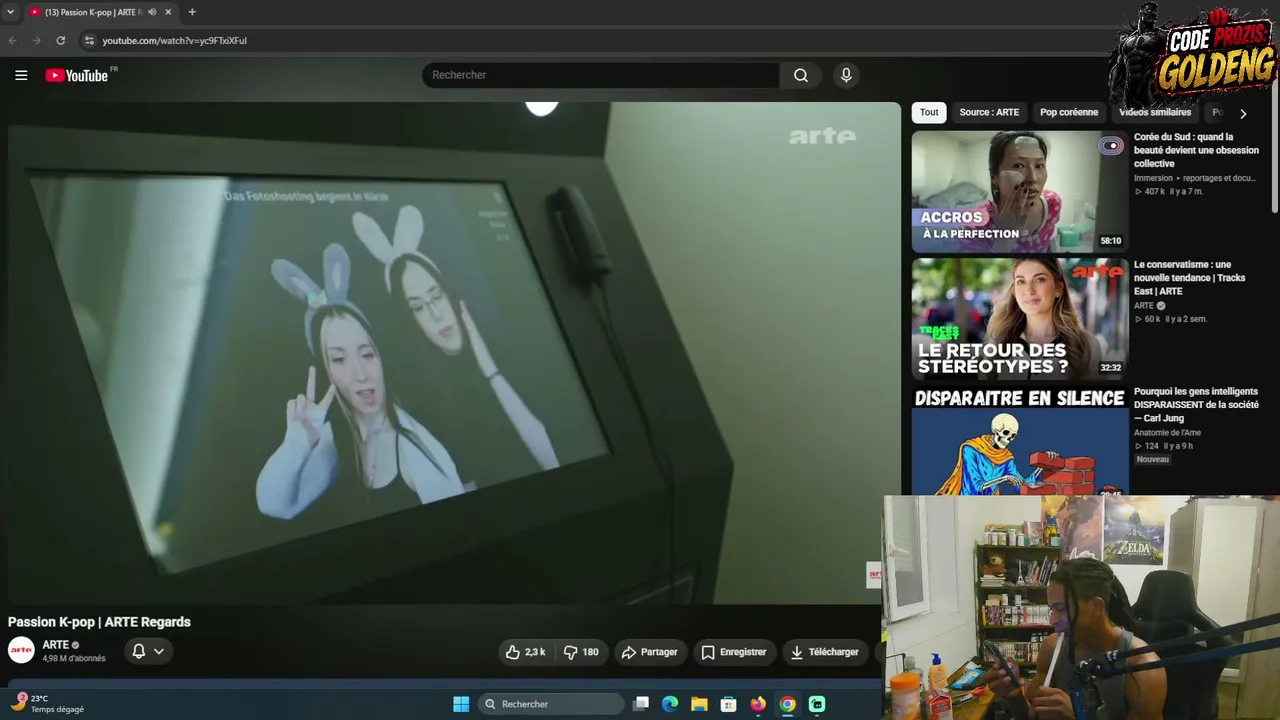Open Task View on the taskbar

[x=641, y=704]
